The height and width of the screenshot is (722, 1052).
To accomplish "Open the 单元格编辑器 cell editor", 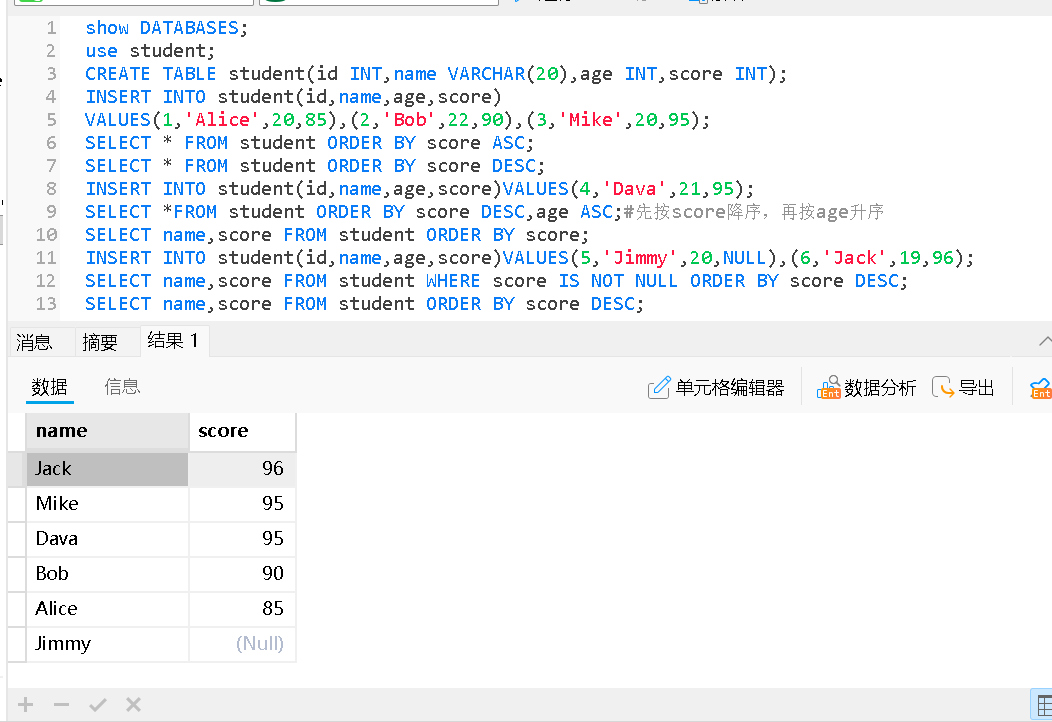I will (716, 388).
